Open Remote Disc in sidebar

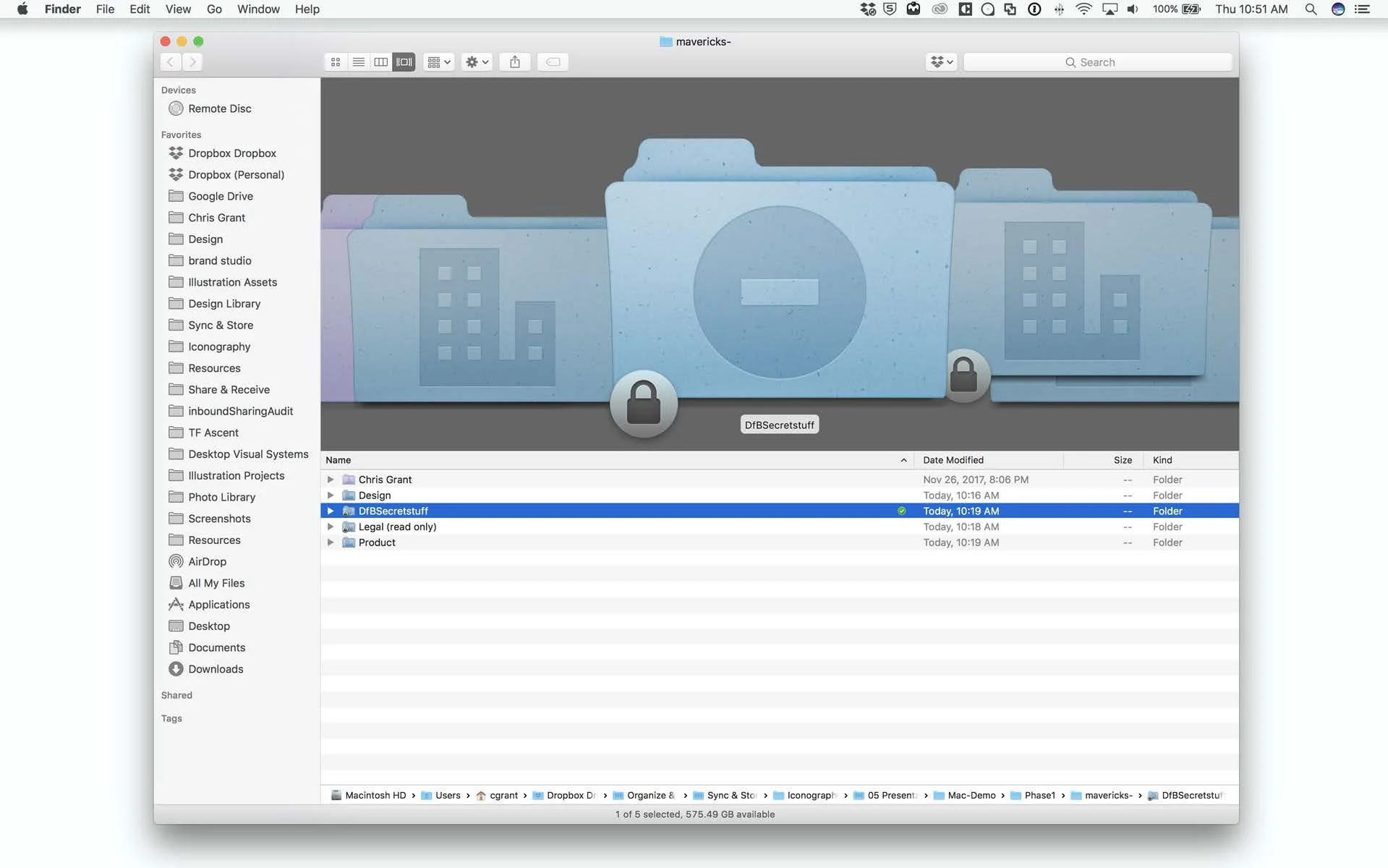pyautogui.click(x=220, y=109)
